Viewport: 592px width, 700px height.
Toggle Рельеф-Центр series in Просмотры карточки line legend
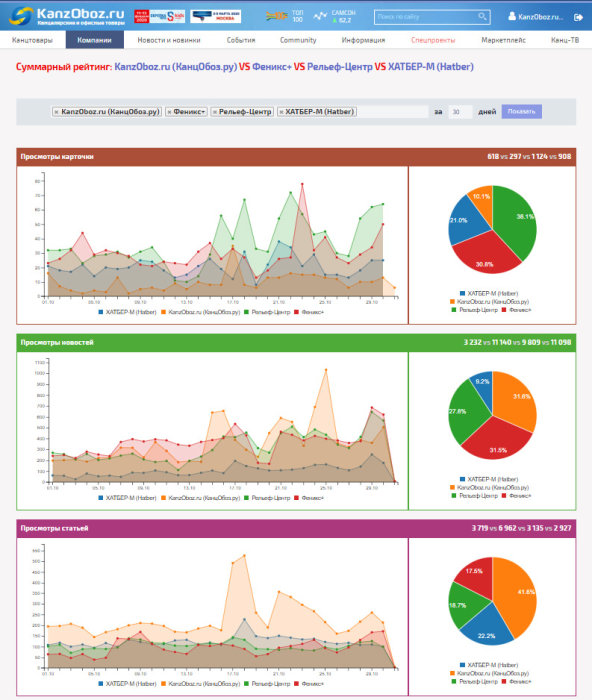[267, 312]
